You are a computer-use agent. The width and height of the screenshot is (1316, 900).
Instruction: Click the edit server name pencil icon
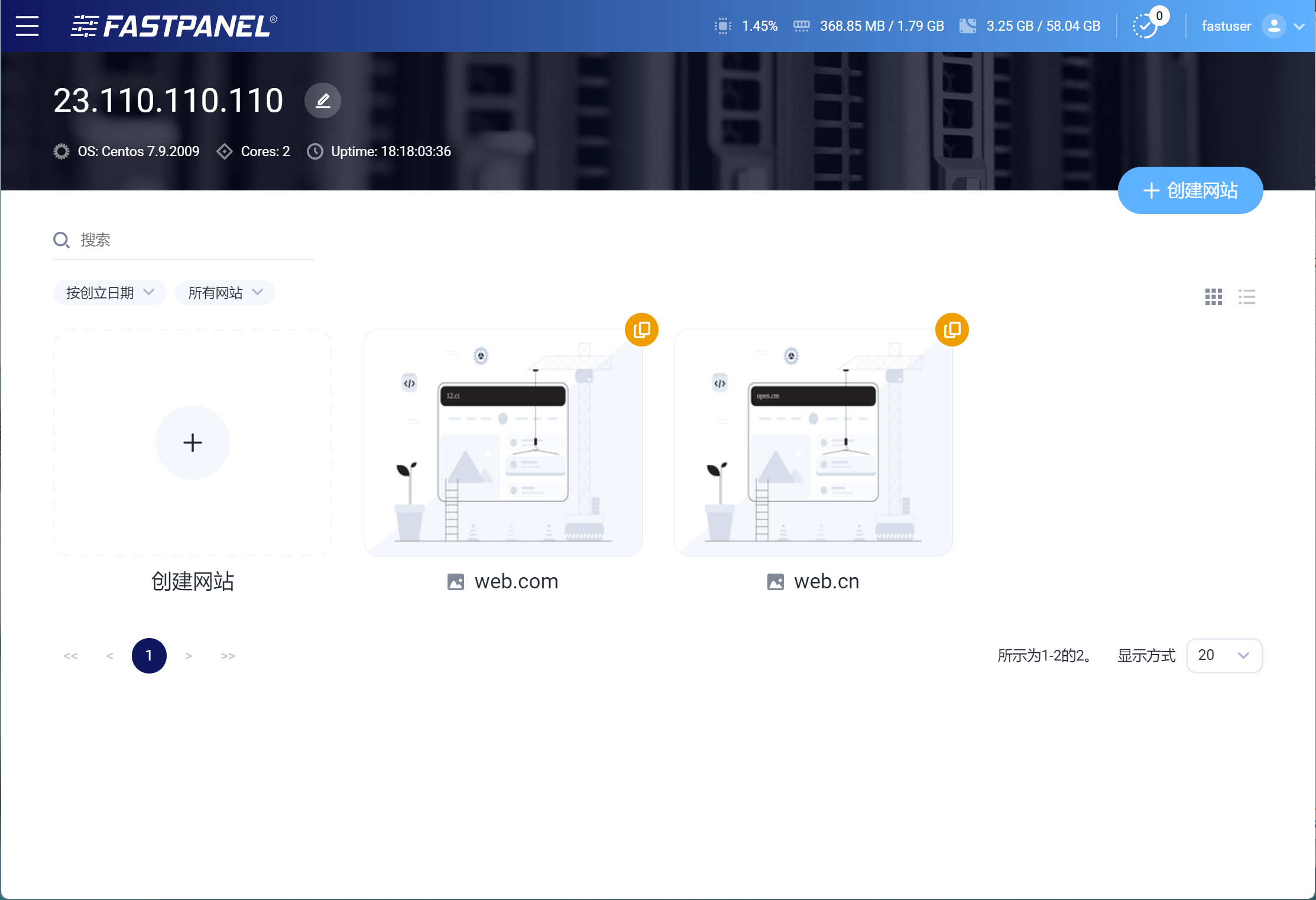[322, 101]
